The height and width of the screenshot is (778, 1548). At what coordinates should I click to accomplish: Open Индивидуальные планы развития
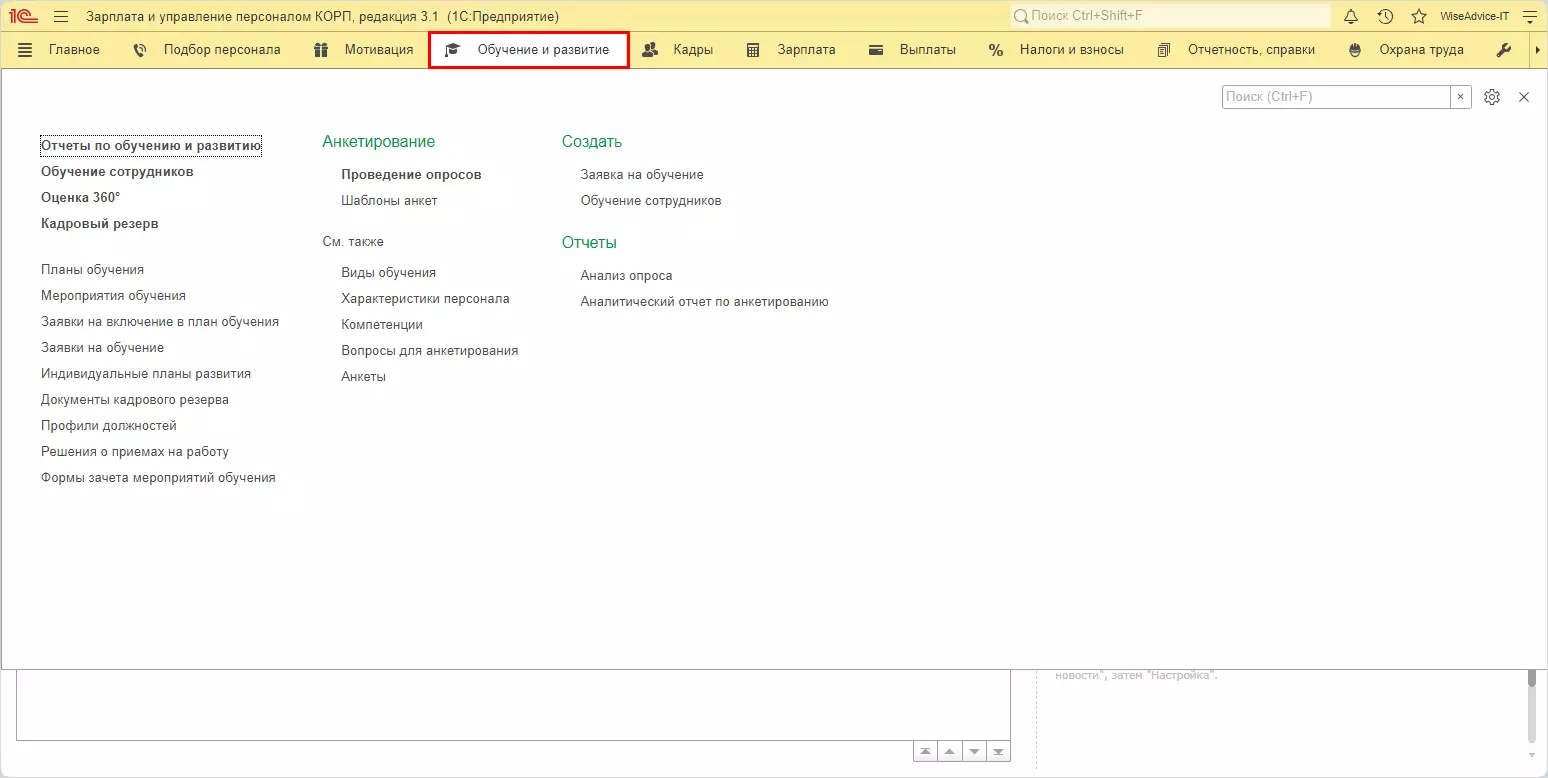click(146, 374)
